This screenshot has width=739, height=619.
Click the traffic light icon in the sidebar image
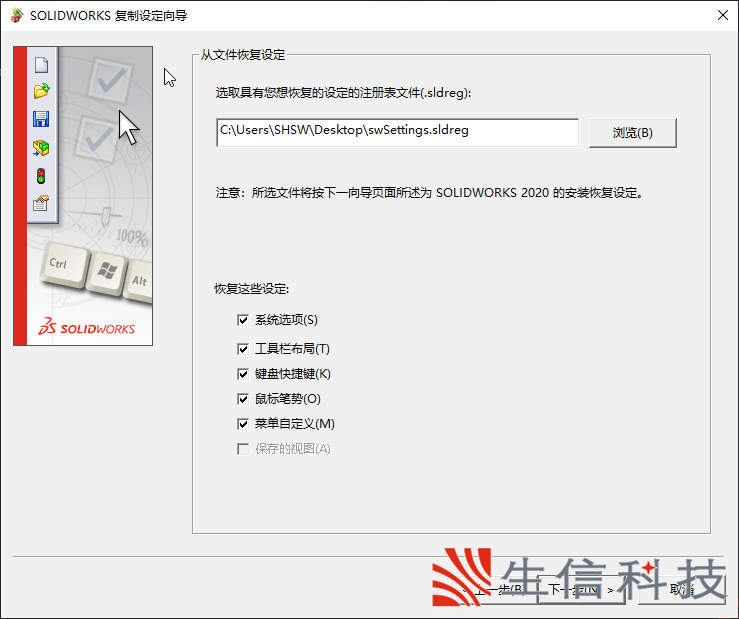[x=41, y=176]
